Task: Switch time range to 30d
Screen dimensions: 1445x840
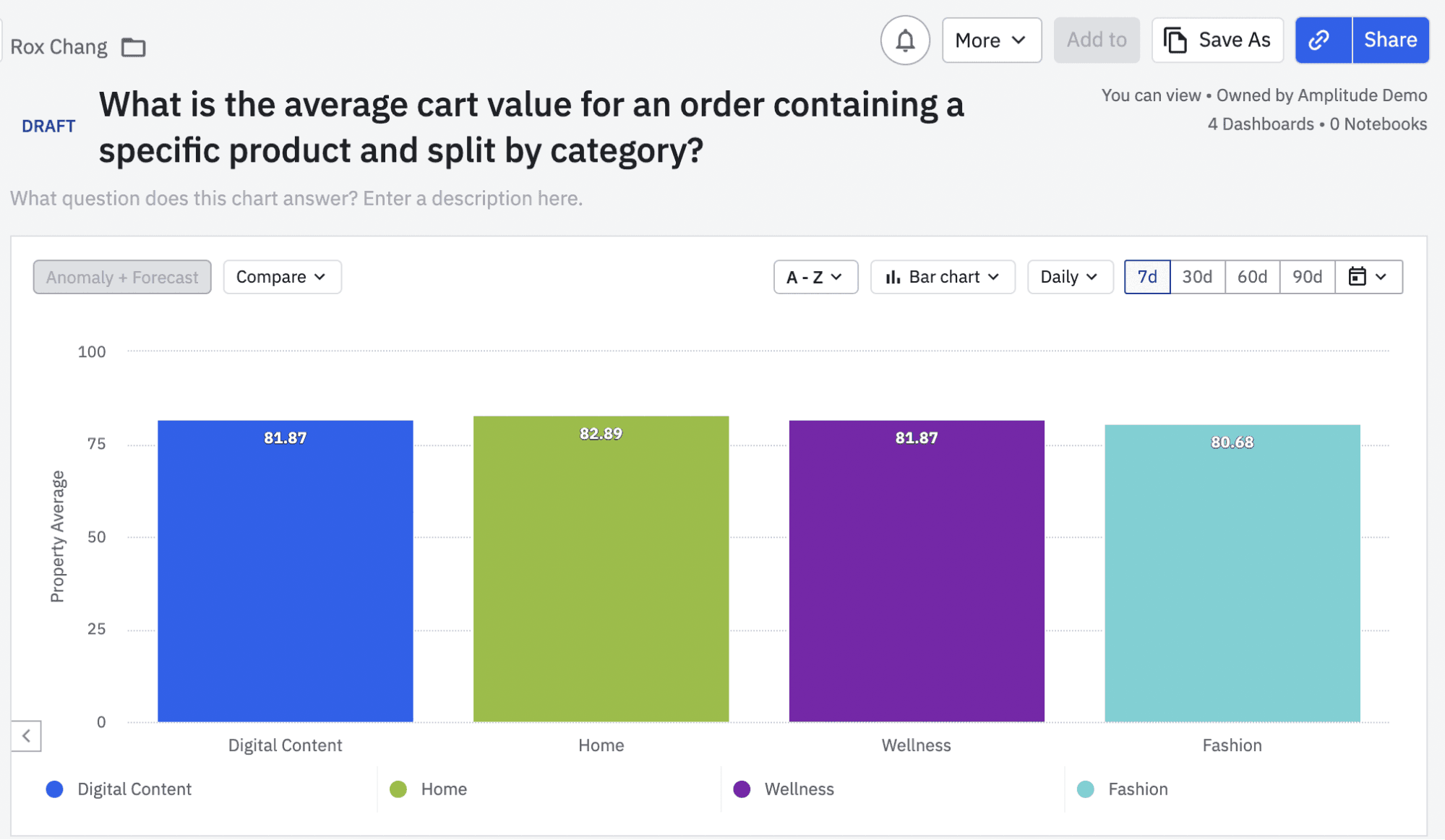Action: (x=1196, y=276)
